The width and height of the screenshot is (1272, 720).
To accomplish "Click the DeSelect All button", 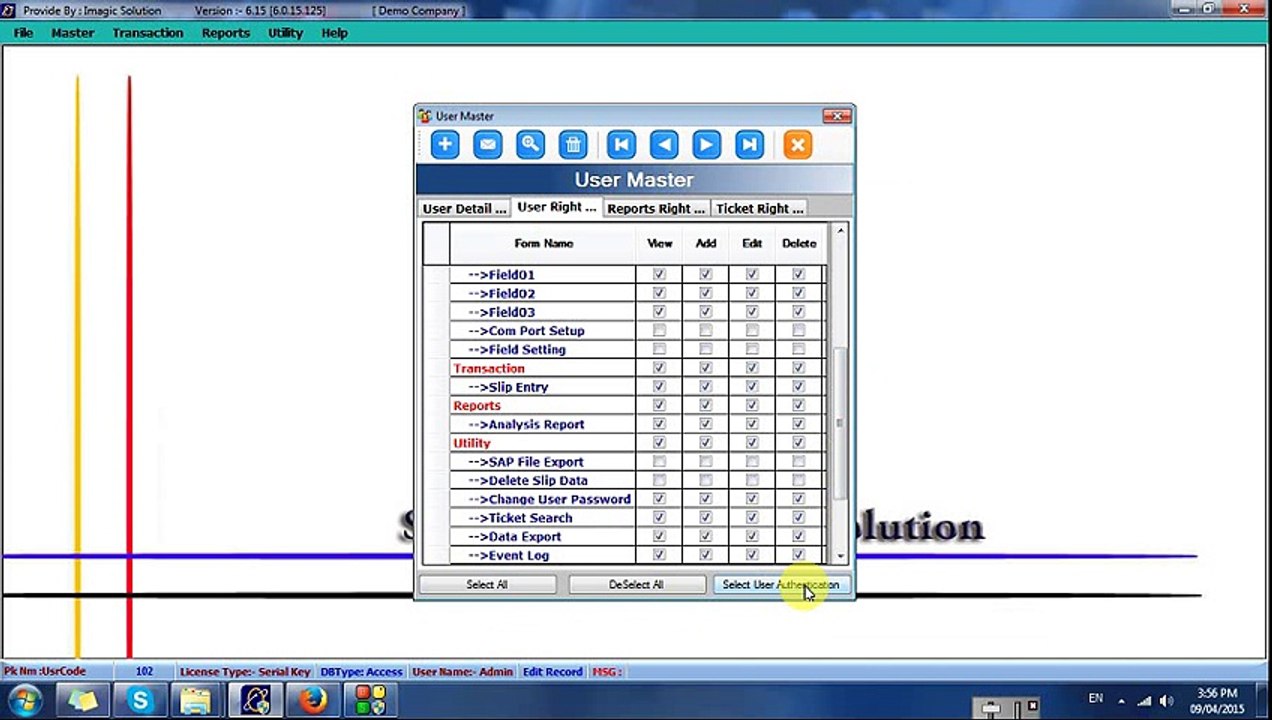I will (636, 585).
